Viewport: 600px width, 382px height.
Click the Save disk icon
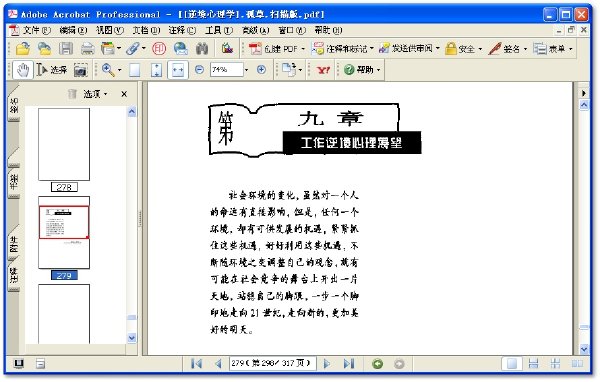click(66, 49)
